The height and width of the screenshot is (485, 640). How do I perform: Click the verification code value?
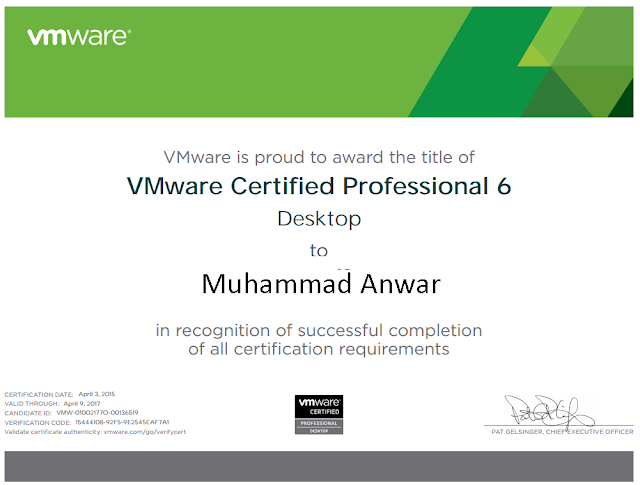click(122, 422)
